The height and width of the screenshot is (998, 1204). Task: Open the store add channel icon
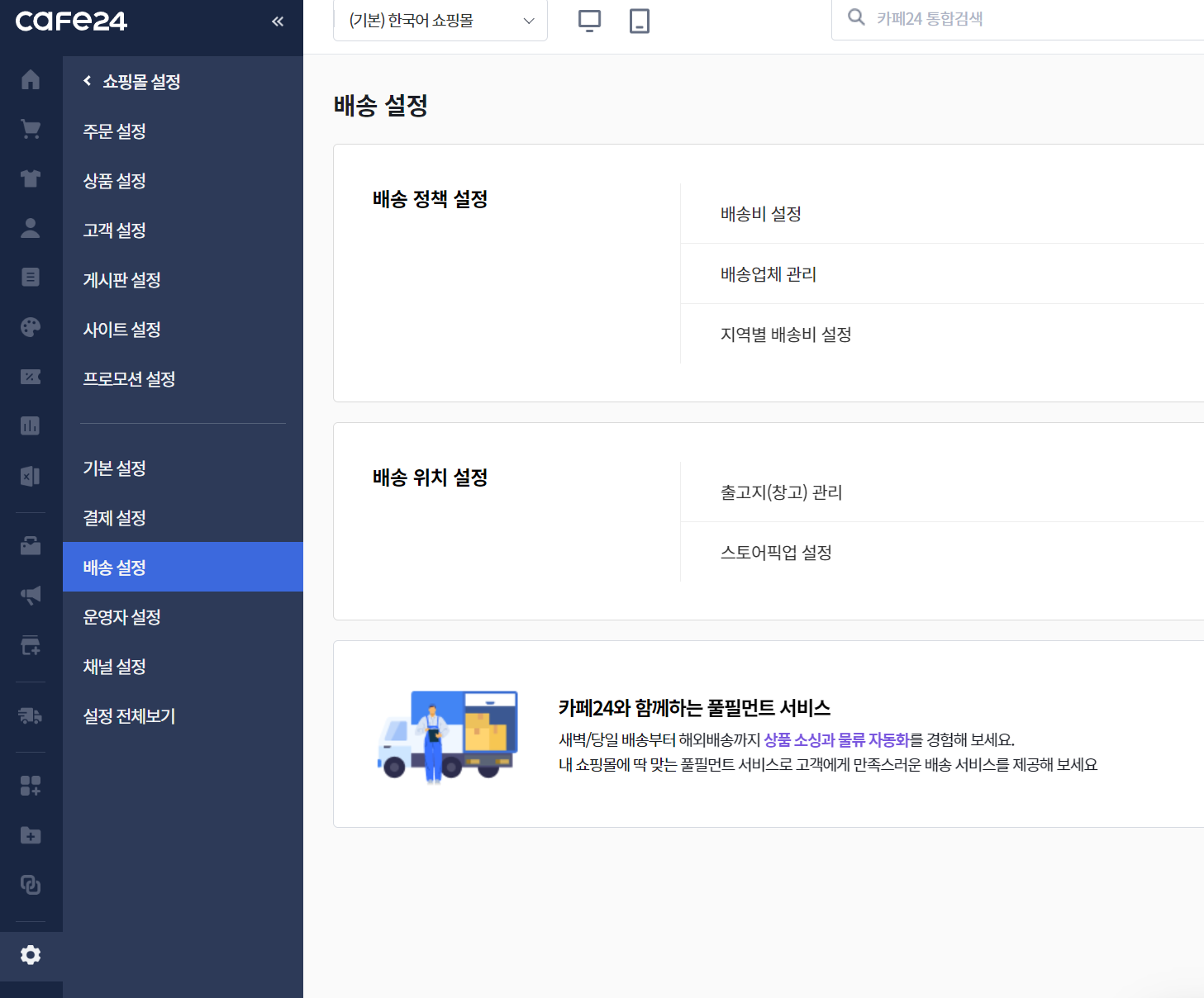(x=31, y=645)
